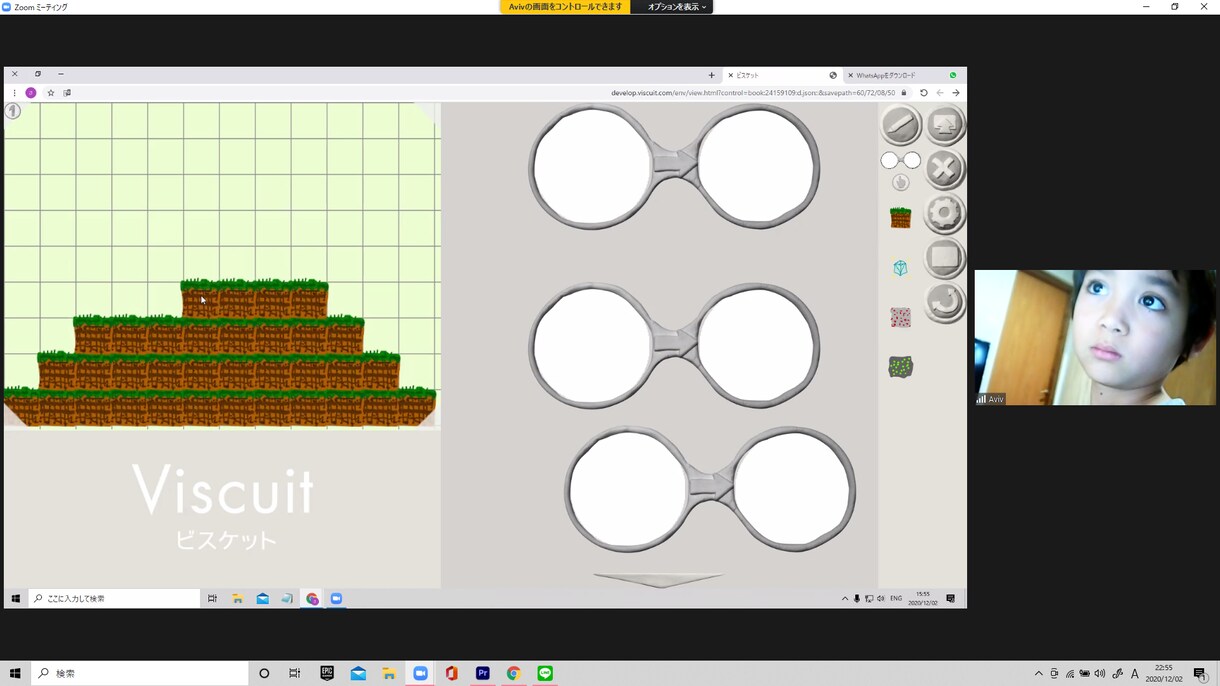Screen dimensions: 1220x686
Task: Open Premiere Pro from the local taskbar
Action: coord(482,673)
